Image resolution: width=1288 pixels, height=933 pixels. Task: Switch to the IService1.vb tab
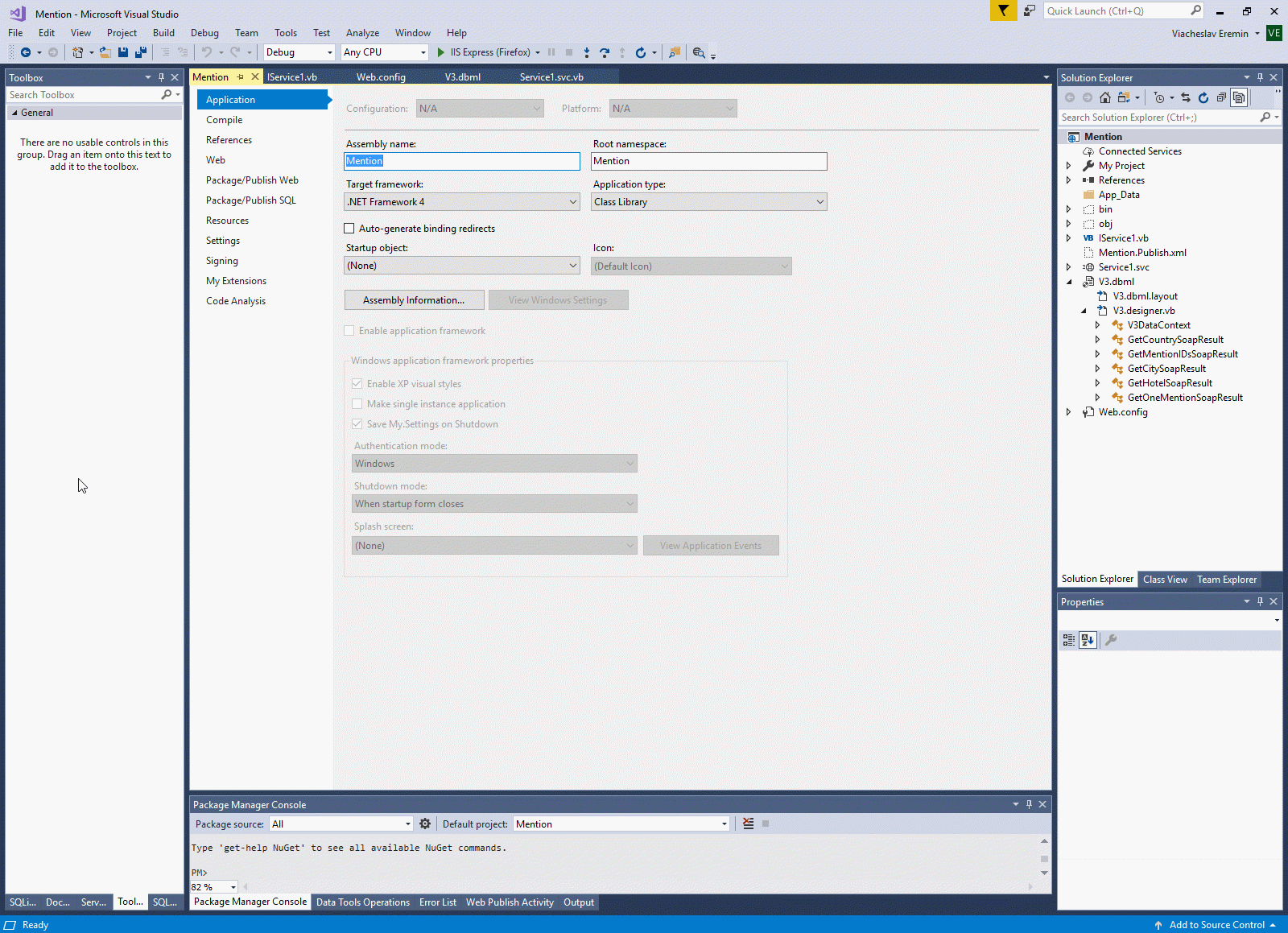click(x=292, y=77)
